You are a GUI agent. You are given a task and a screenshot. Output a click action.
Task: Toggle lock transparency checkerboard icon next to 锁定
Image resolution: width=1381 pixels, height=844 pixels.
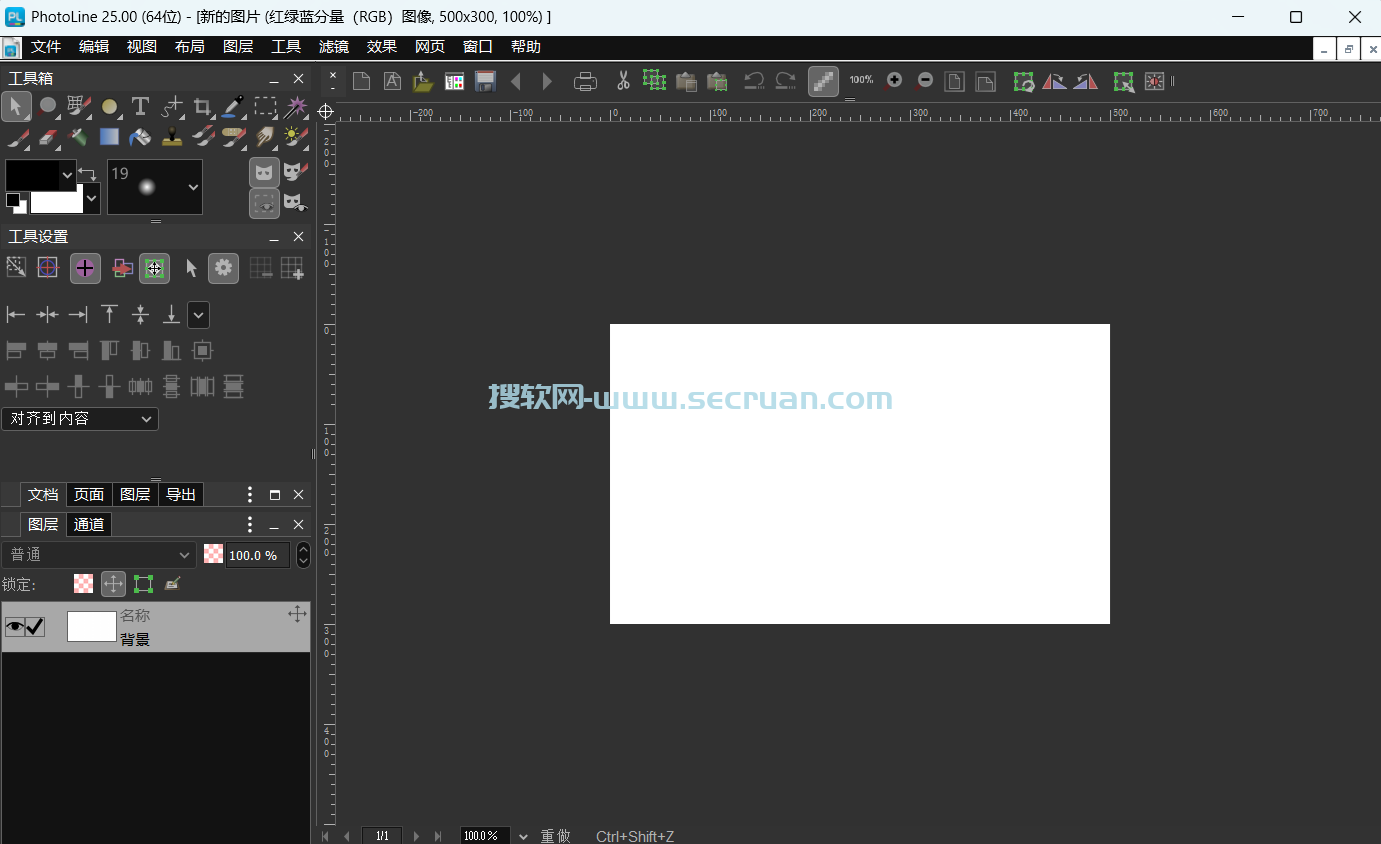pyautogui.click(x=84, y=583)
